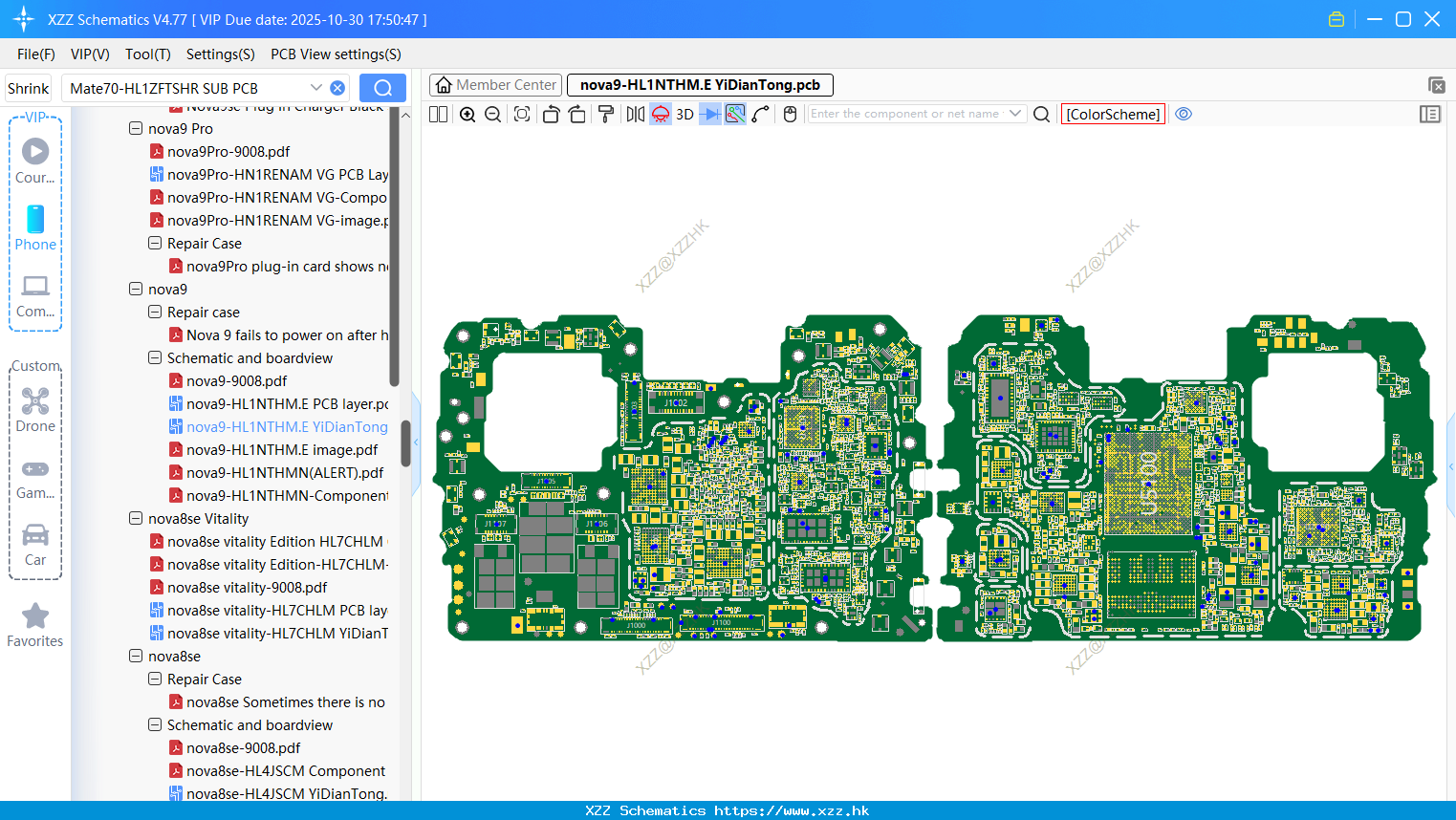This screenshot has width=1456, height=820.
Task: Click the detach window icon
Action: point(1436,85)
